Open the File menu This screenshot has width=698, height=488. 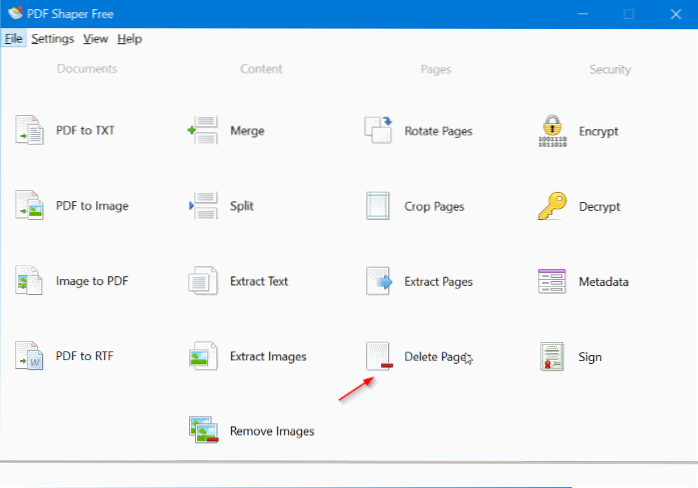tap(13, 39)
